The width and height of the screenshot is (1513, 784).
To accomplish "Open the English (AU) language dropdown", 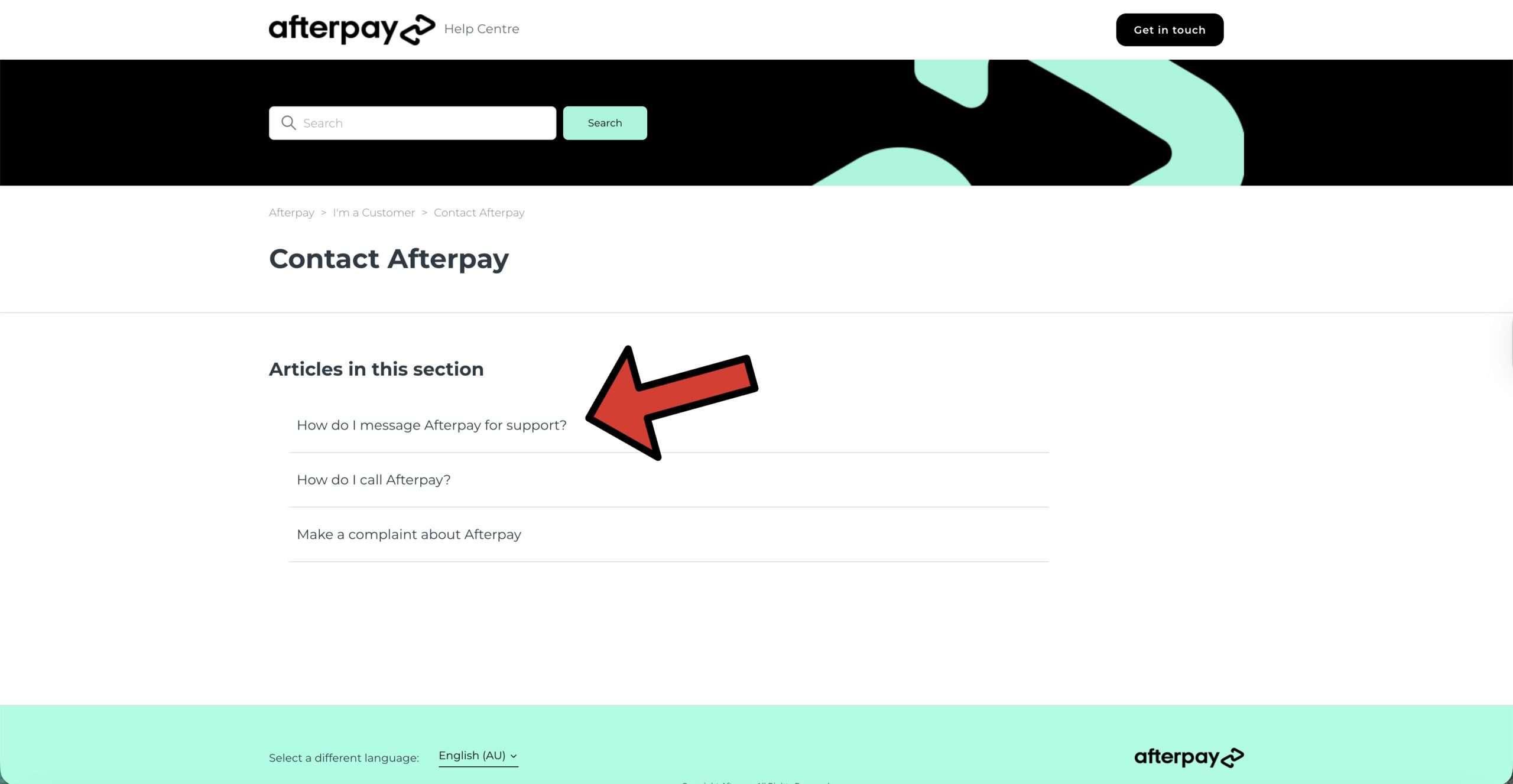I will [x=478, y=756].
